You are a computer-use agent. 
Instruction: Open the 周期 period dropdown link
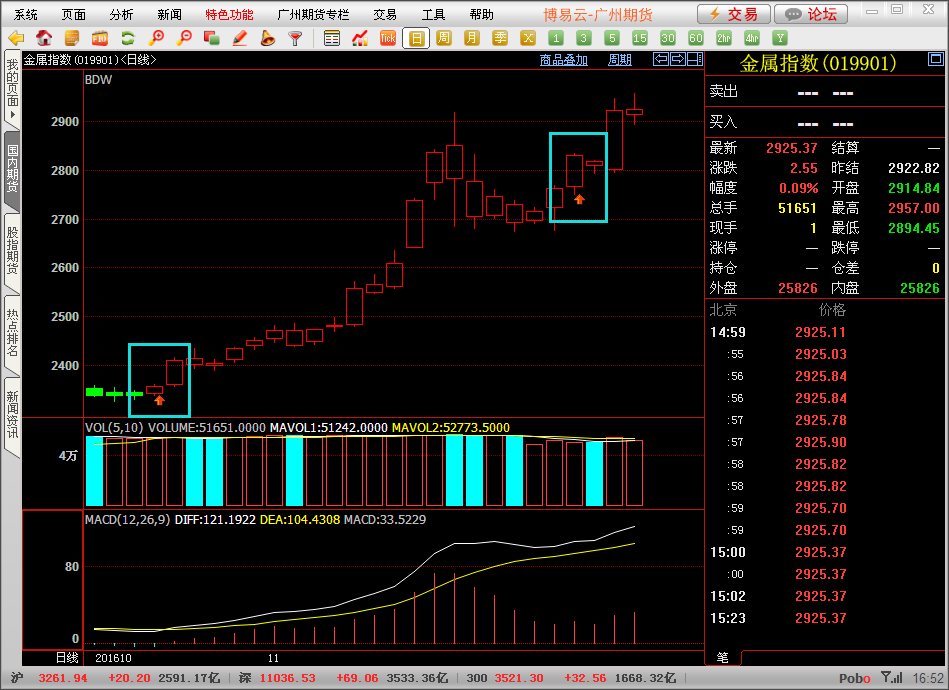tap(620, 60)
